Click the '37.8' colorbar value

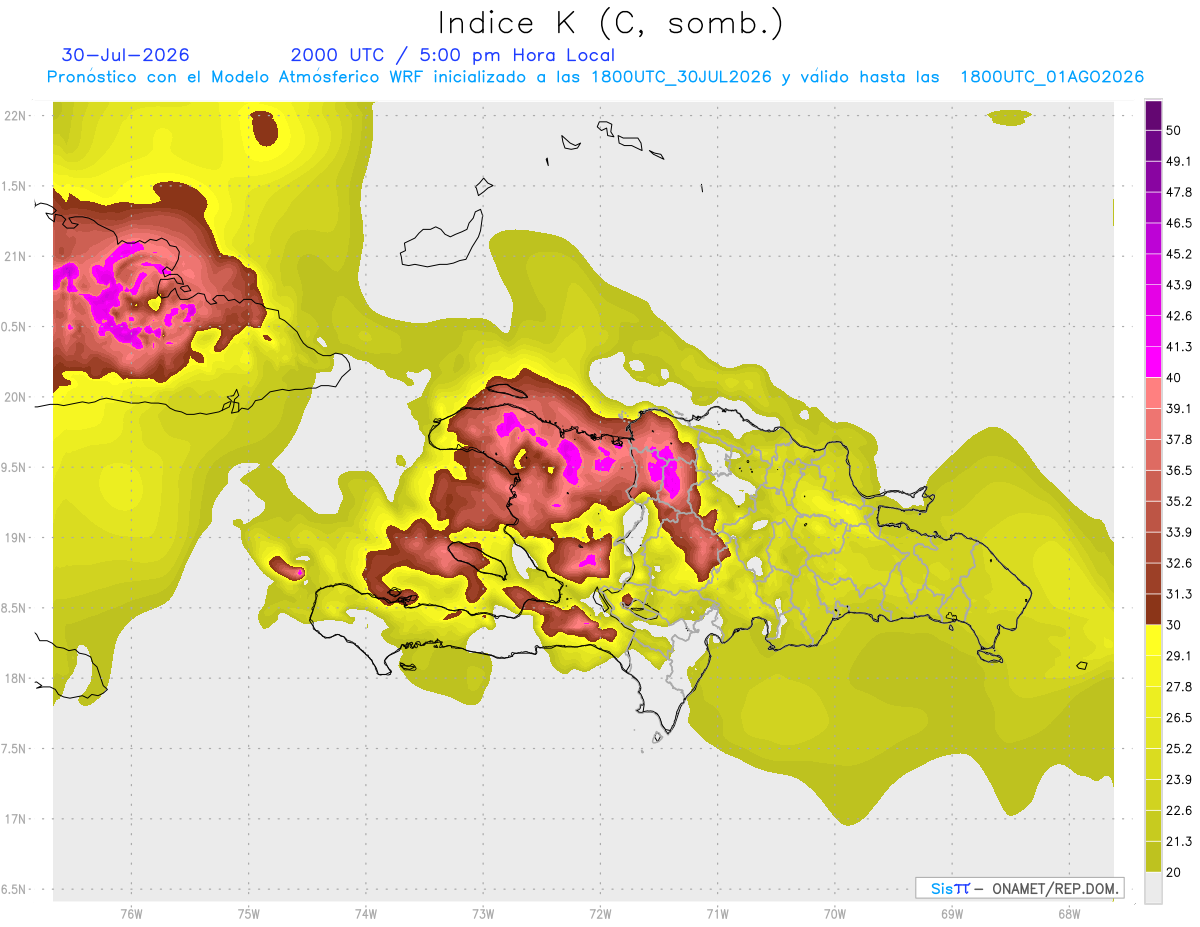tap(1179, 440)
